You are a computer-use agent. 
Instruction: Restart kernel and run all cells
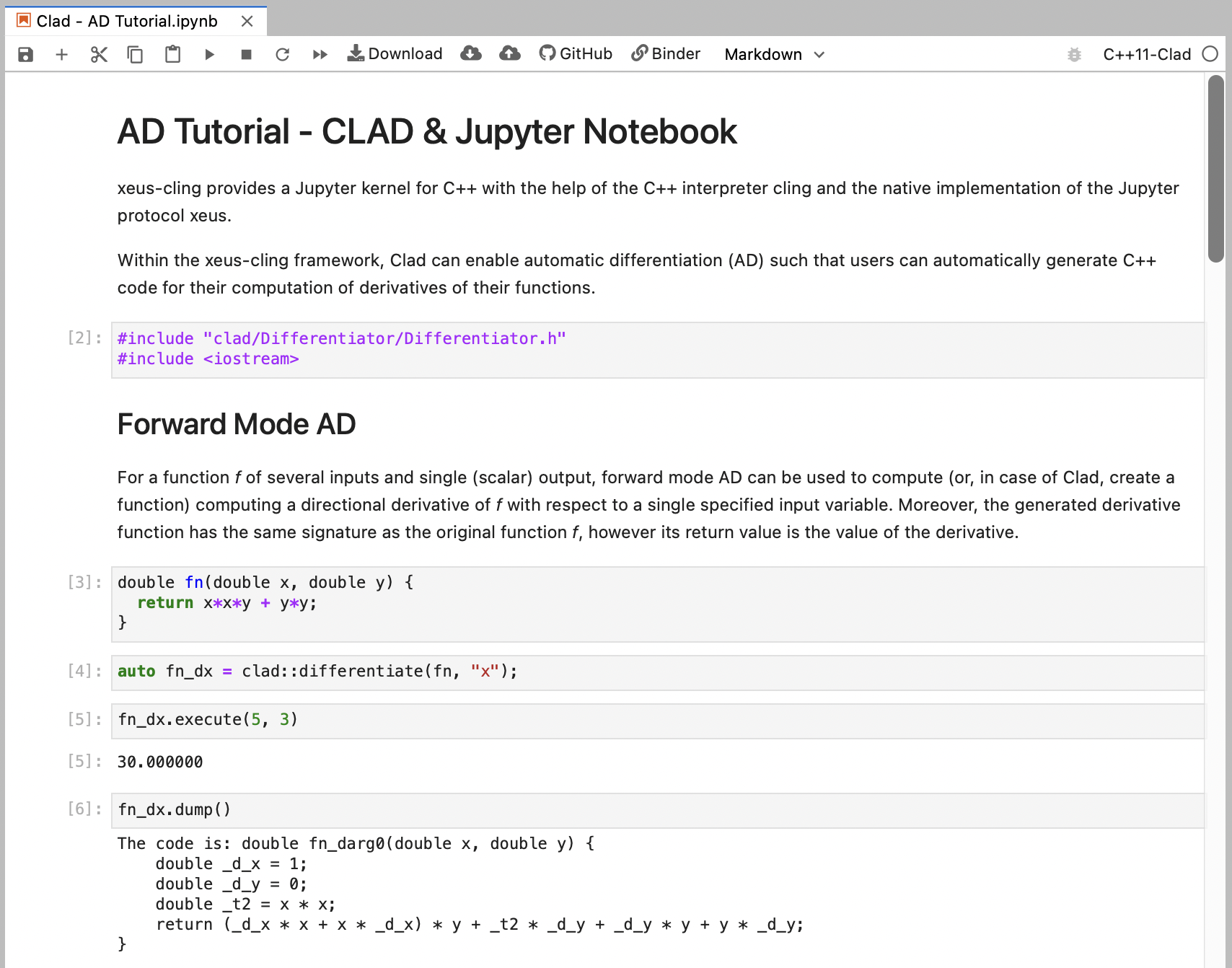[320, 55]
